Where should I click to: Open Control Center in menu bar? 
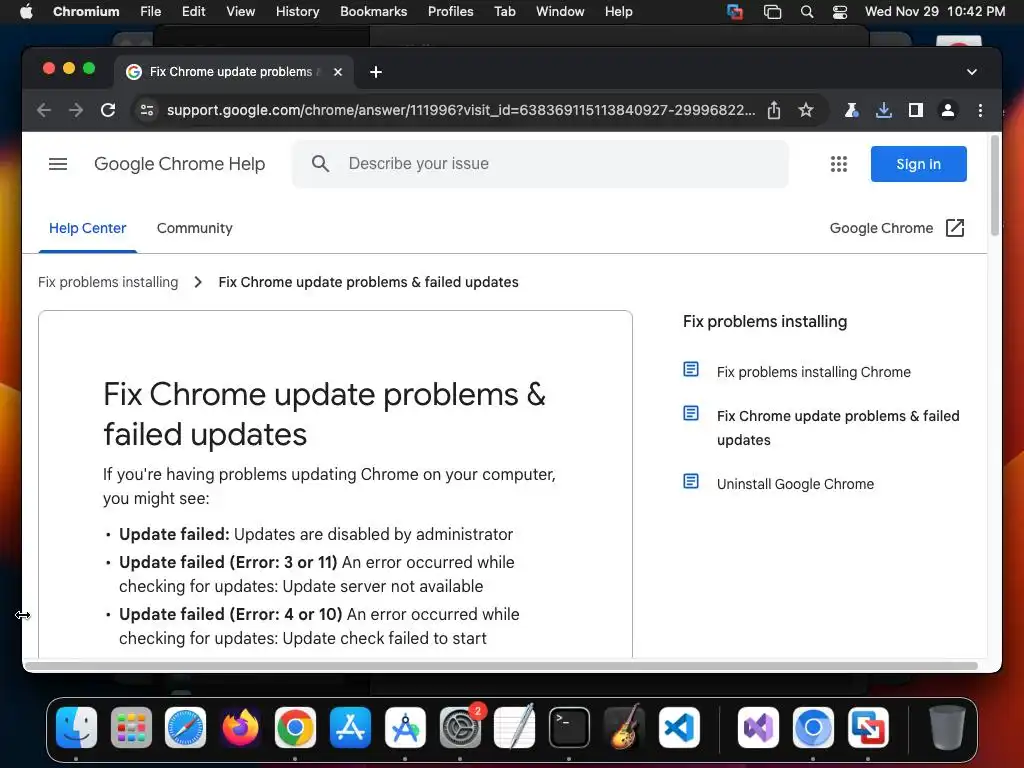click(x=840, y=12)
